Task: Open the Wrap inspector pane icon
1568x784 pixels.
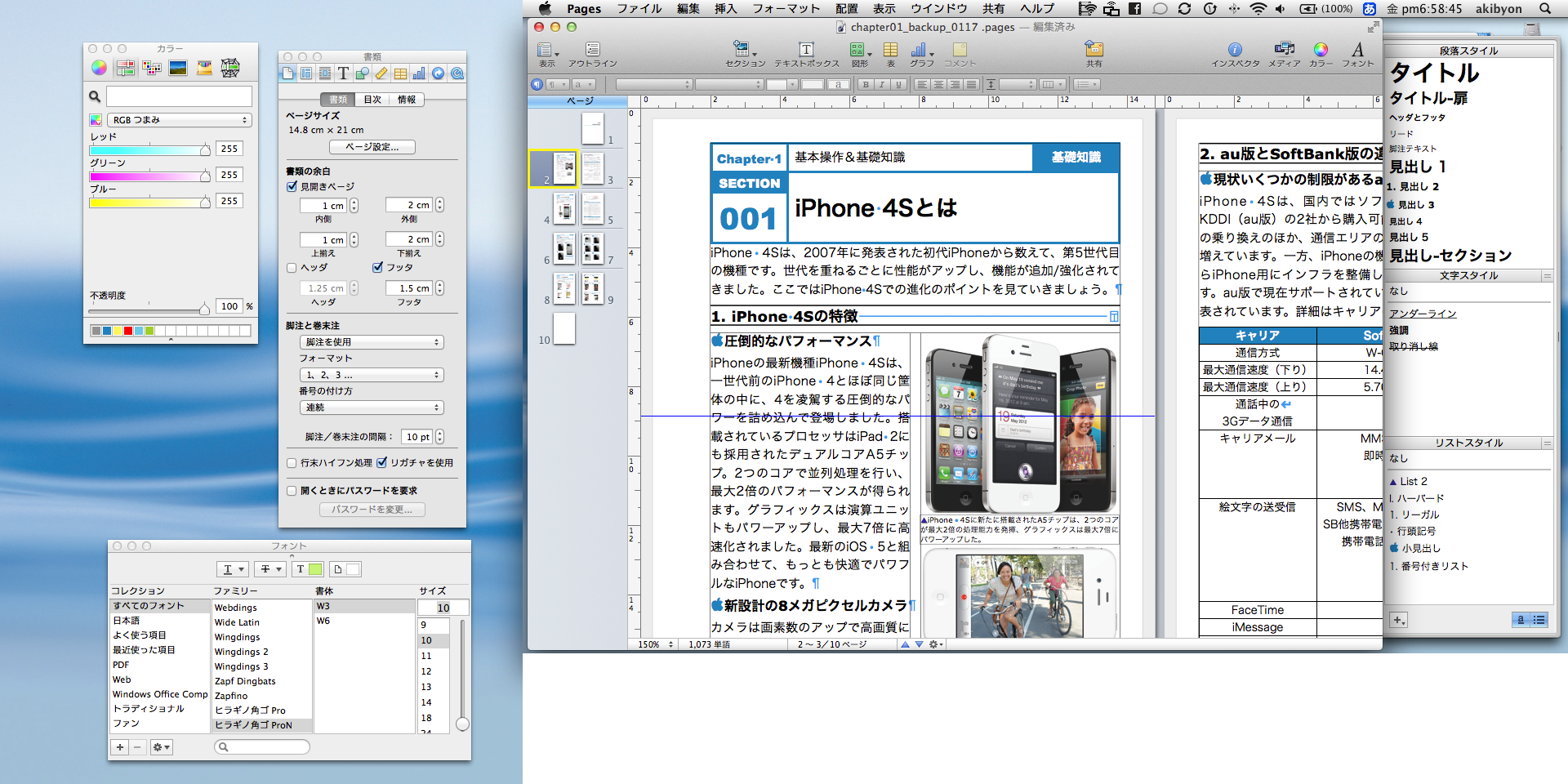Action: pyautogui.click(x=325, y=73)
